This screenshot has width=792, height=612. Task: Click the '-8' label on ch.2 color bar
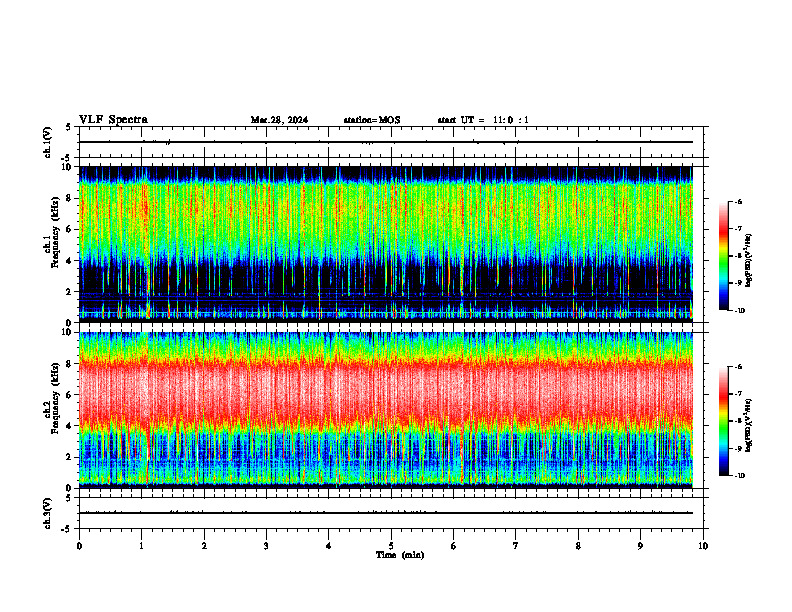738,421
